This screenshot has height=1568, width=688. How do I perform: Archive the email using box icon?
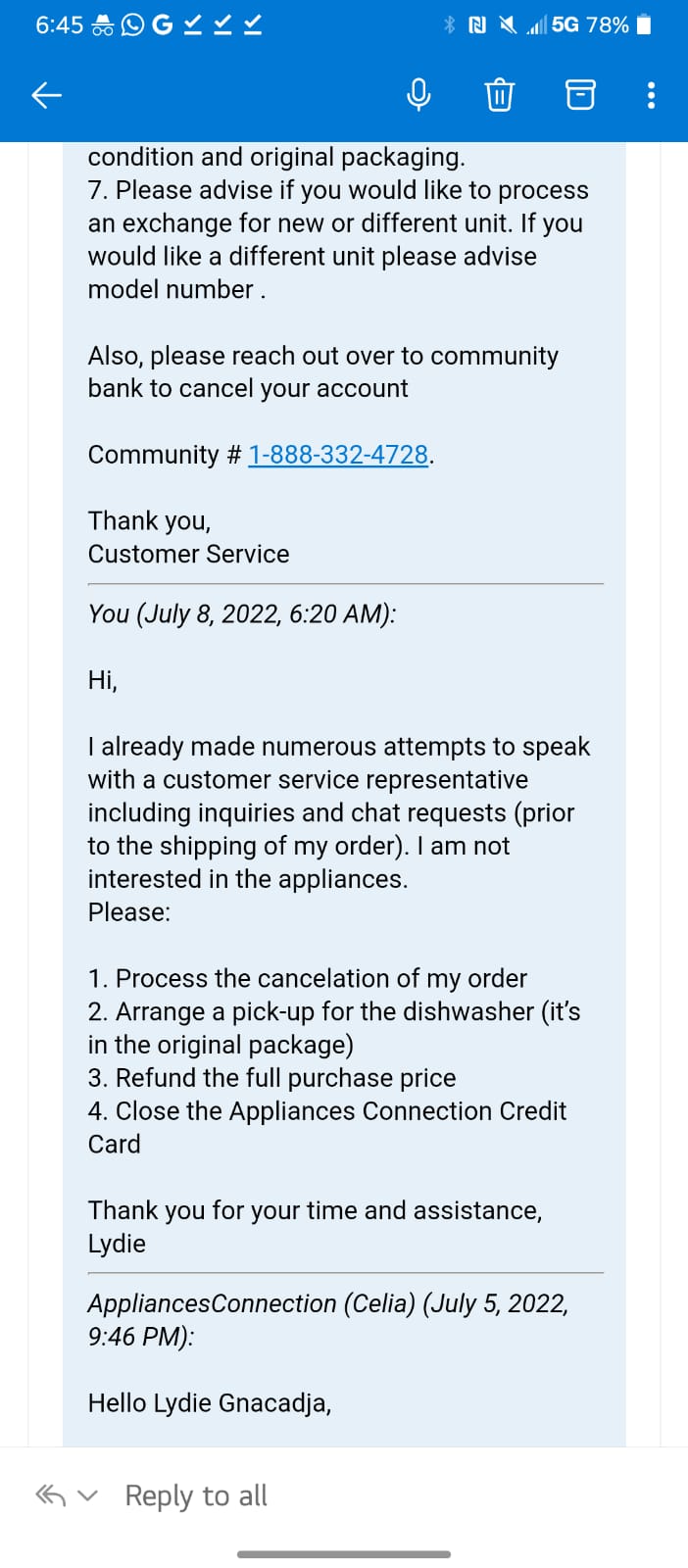[580, 95]
